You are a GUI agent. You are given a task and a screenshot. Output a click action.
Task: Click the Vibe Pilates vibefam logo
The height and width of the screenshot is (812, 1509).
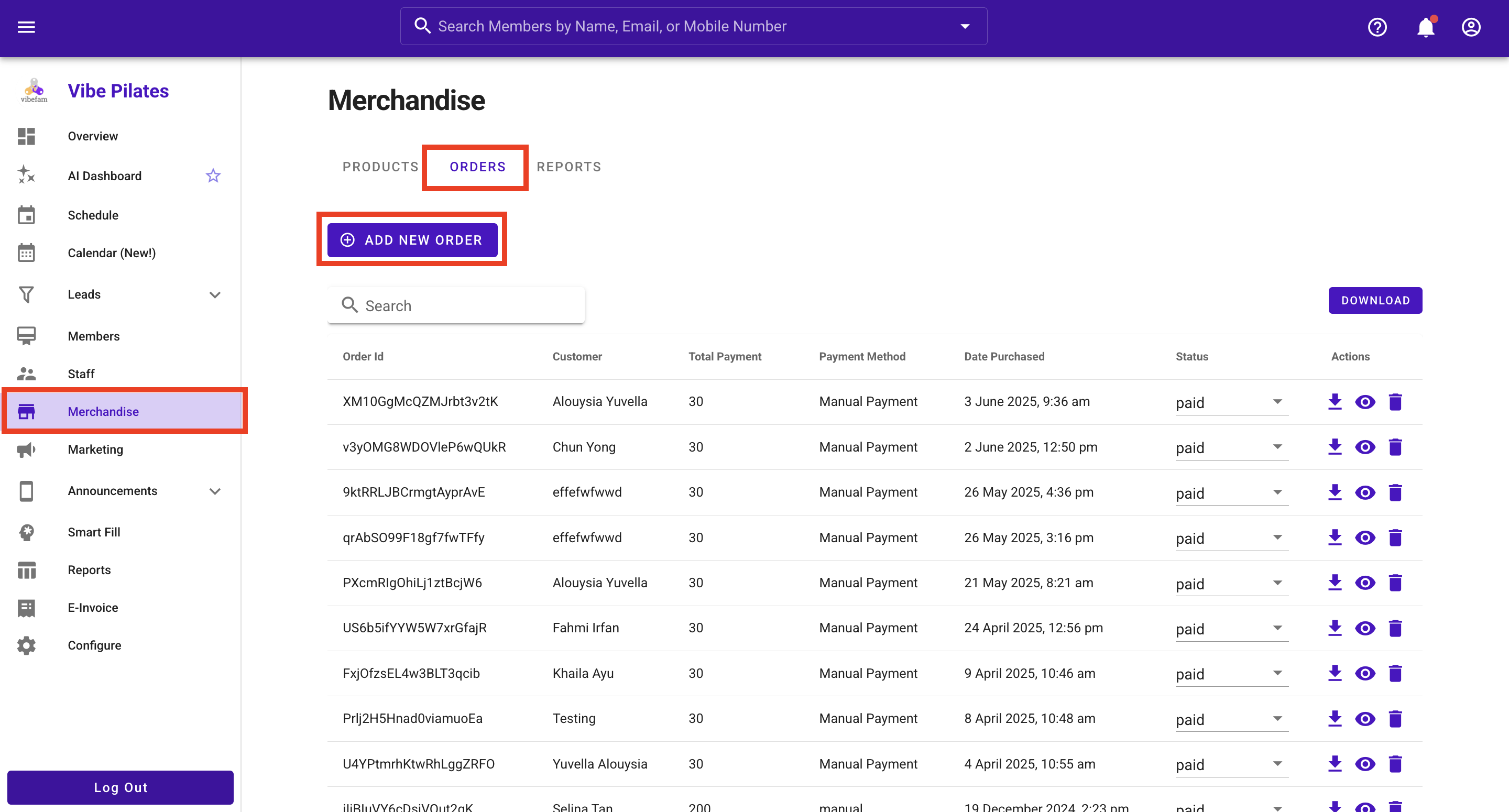[34, 91]
